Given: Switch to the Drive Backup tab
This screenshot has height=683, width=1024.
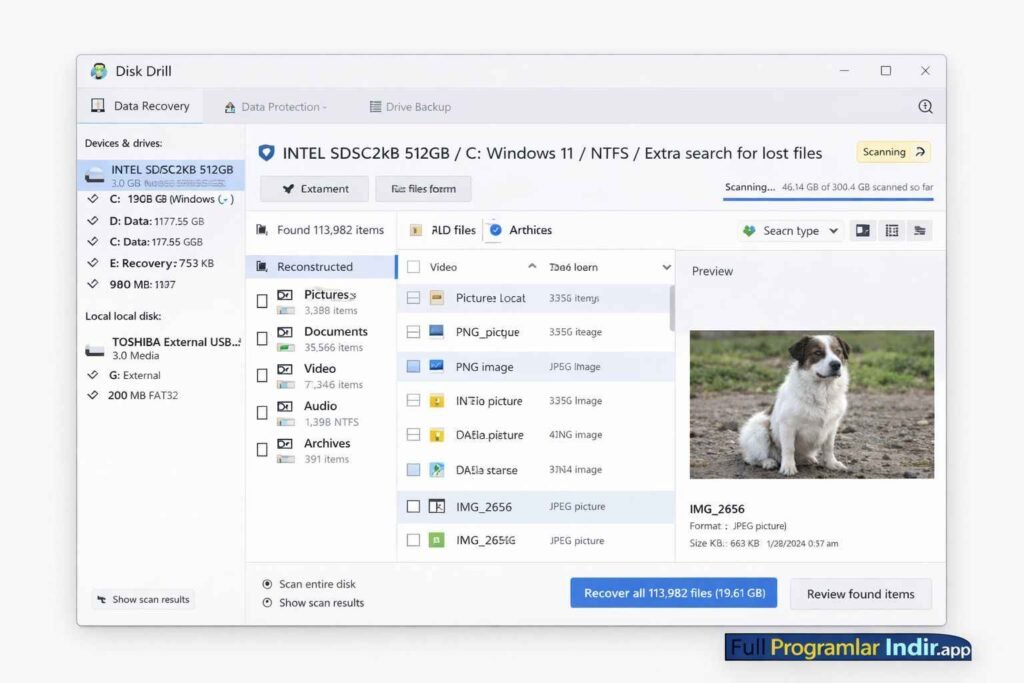Looking at the screenshot, I should pos(410,107).
